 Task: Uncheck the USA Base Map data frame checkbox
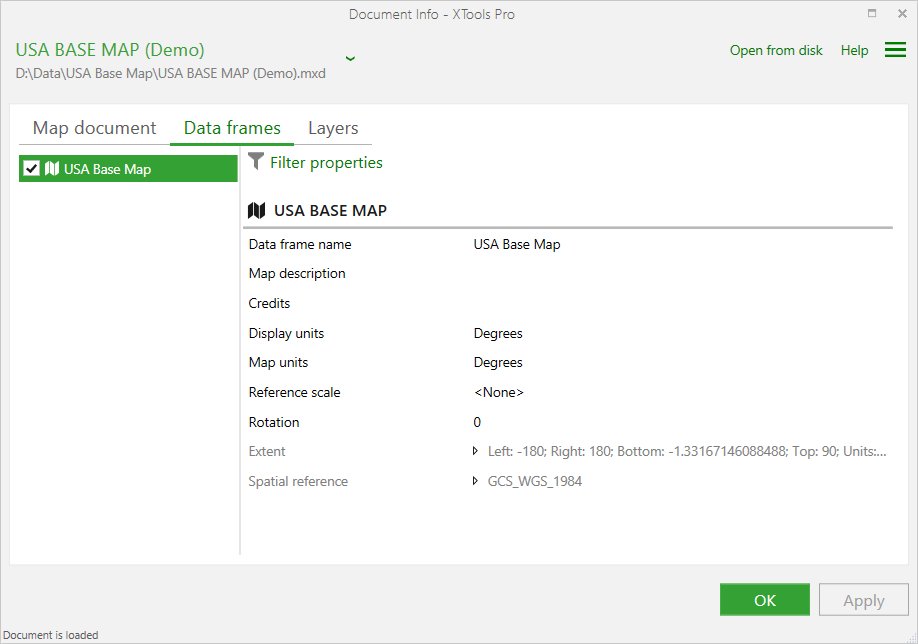[31, 169]
